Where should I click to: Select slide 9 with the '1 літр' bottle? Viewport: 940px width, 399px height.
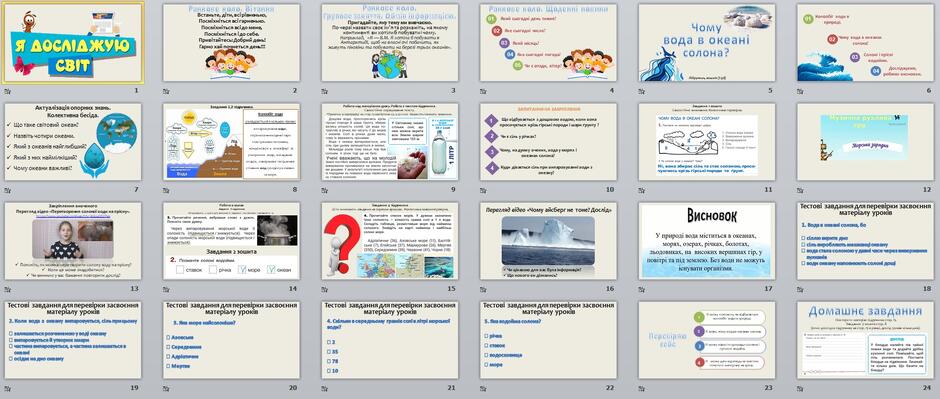coord(390,141)
